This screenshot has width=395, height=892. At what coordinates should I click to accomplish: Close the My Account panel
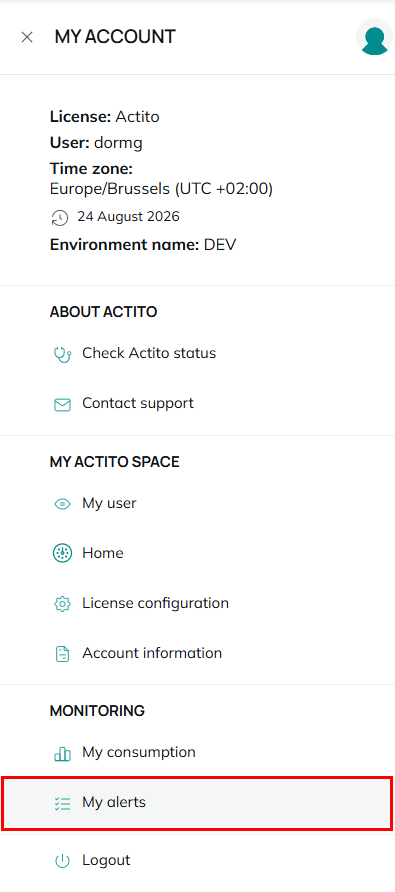click(x=27, y=38)
